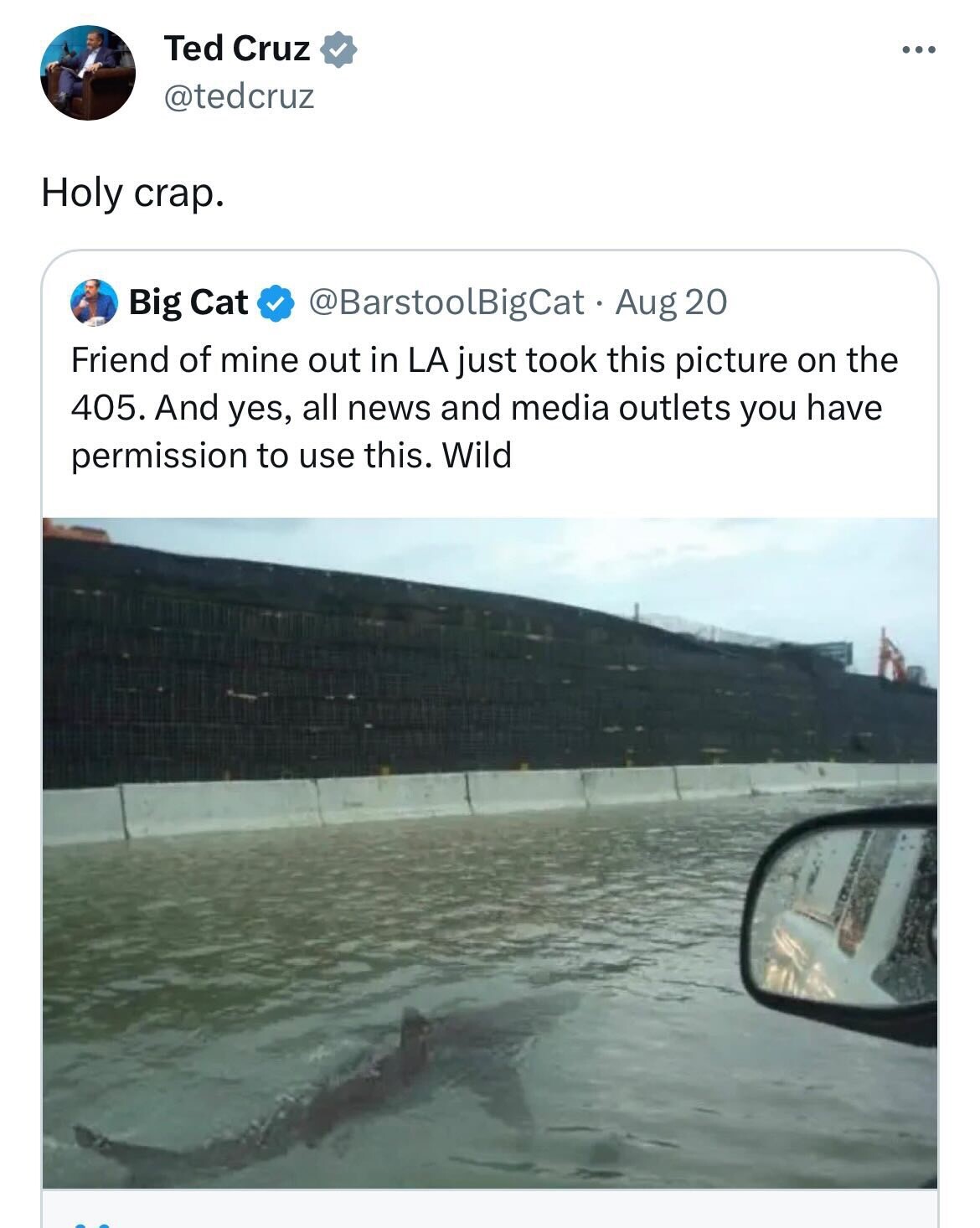Tap Big Cat's small profile avatar

point(94,302)
